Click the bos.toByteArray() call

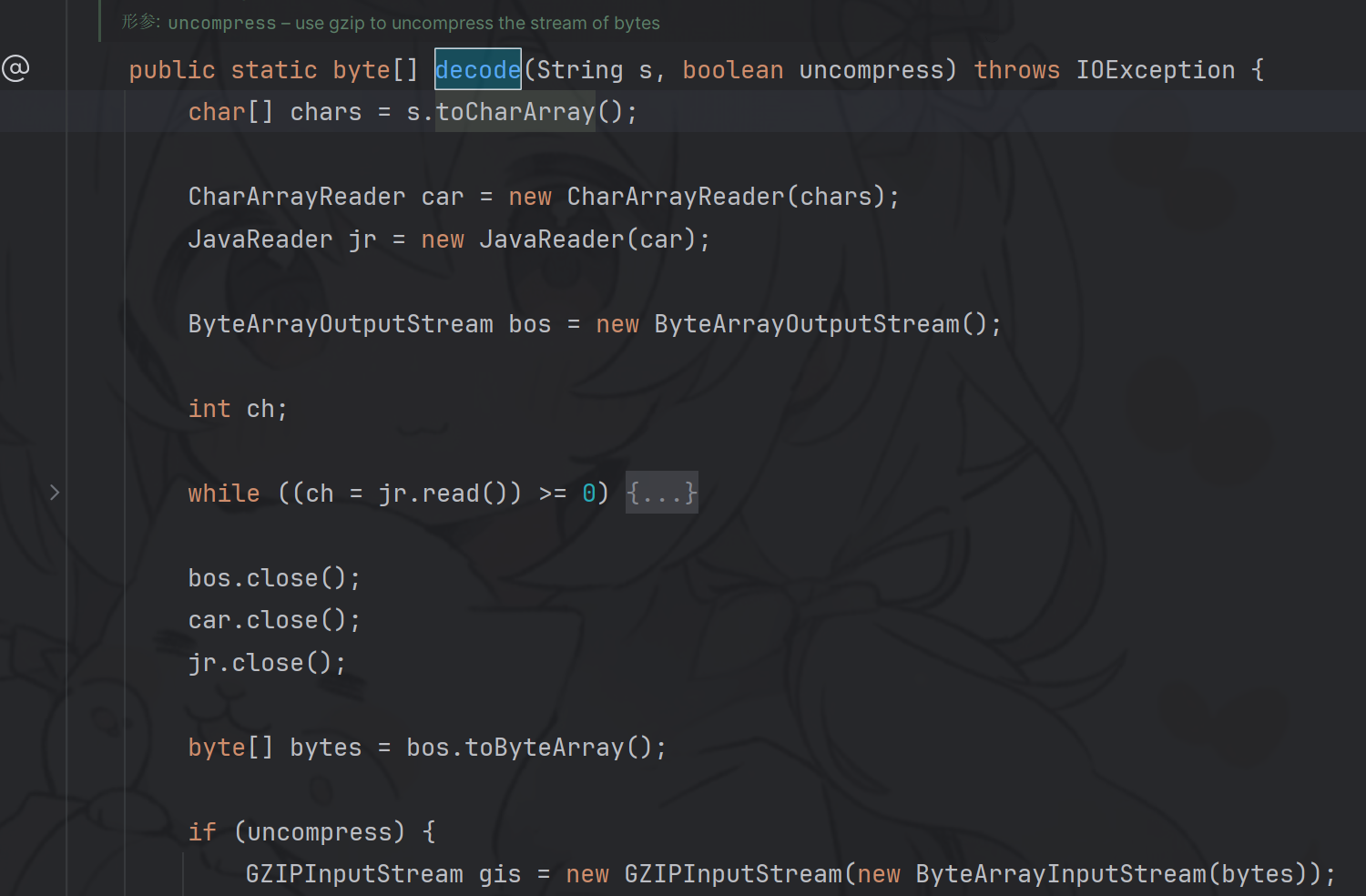pyautogui.click(x=535, y=748)
